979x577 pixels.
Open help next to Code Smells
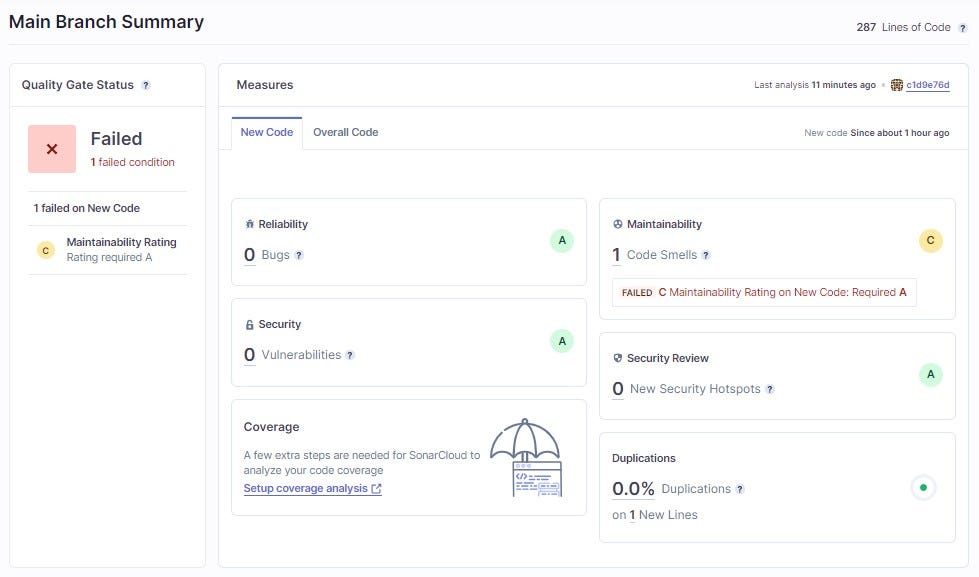pyautogui.click(x=707, y=256)
